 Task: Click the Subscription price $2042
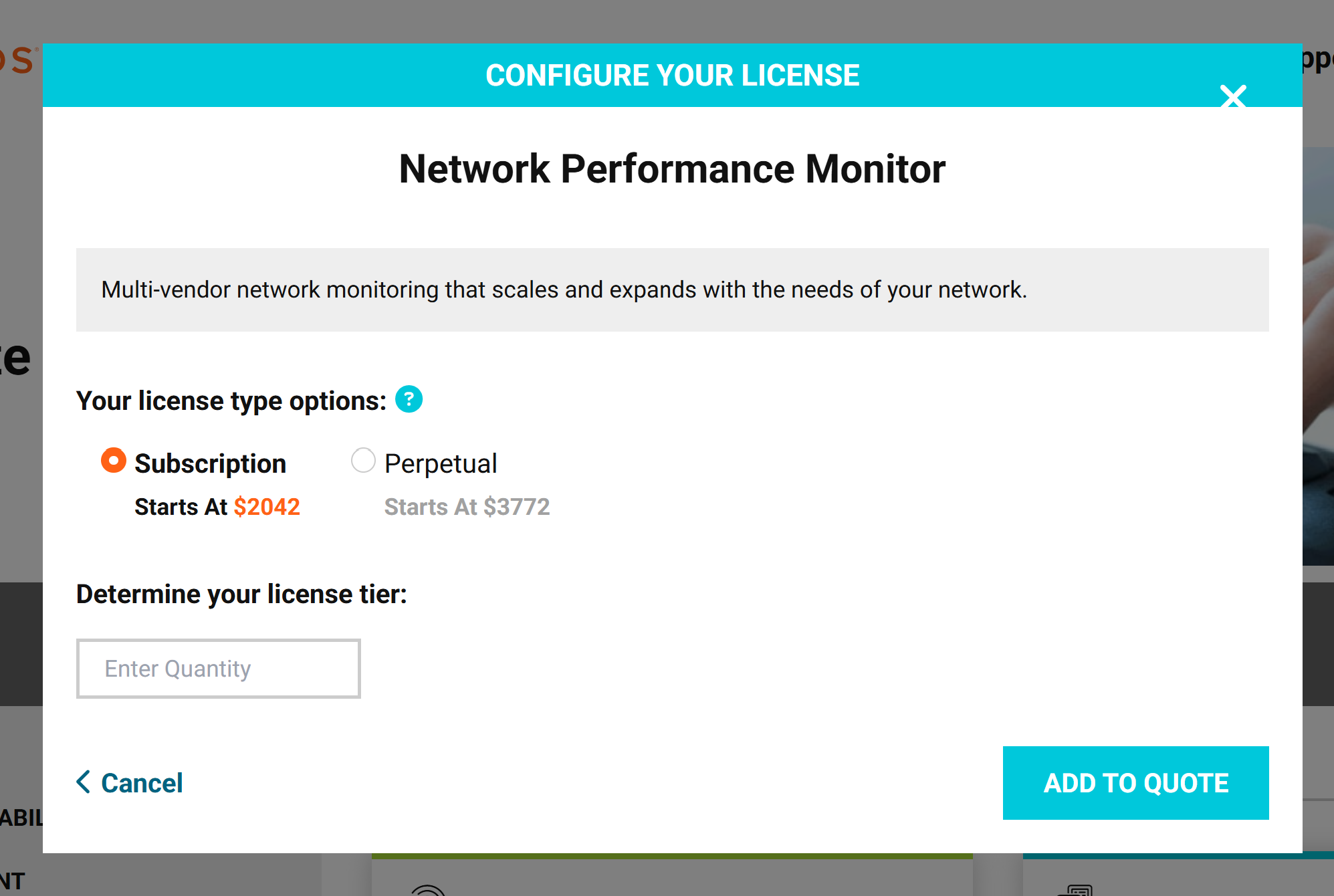267,507
